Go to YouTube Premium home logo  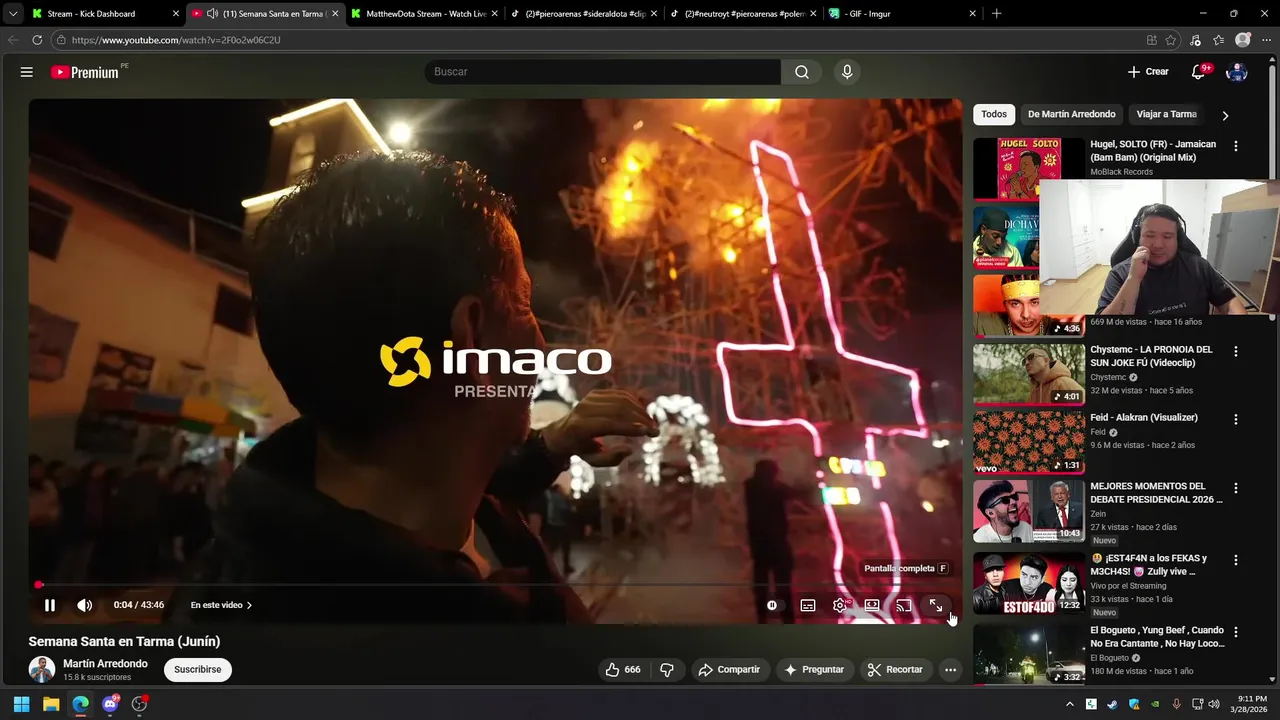tap(85, 72)
